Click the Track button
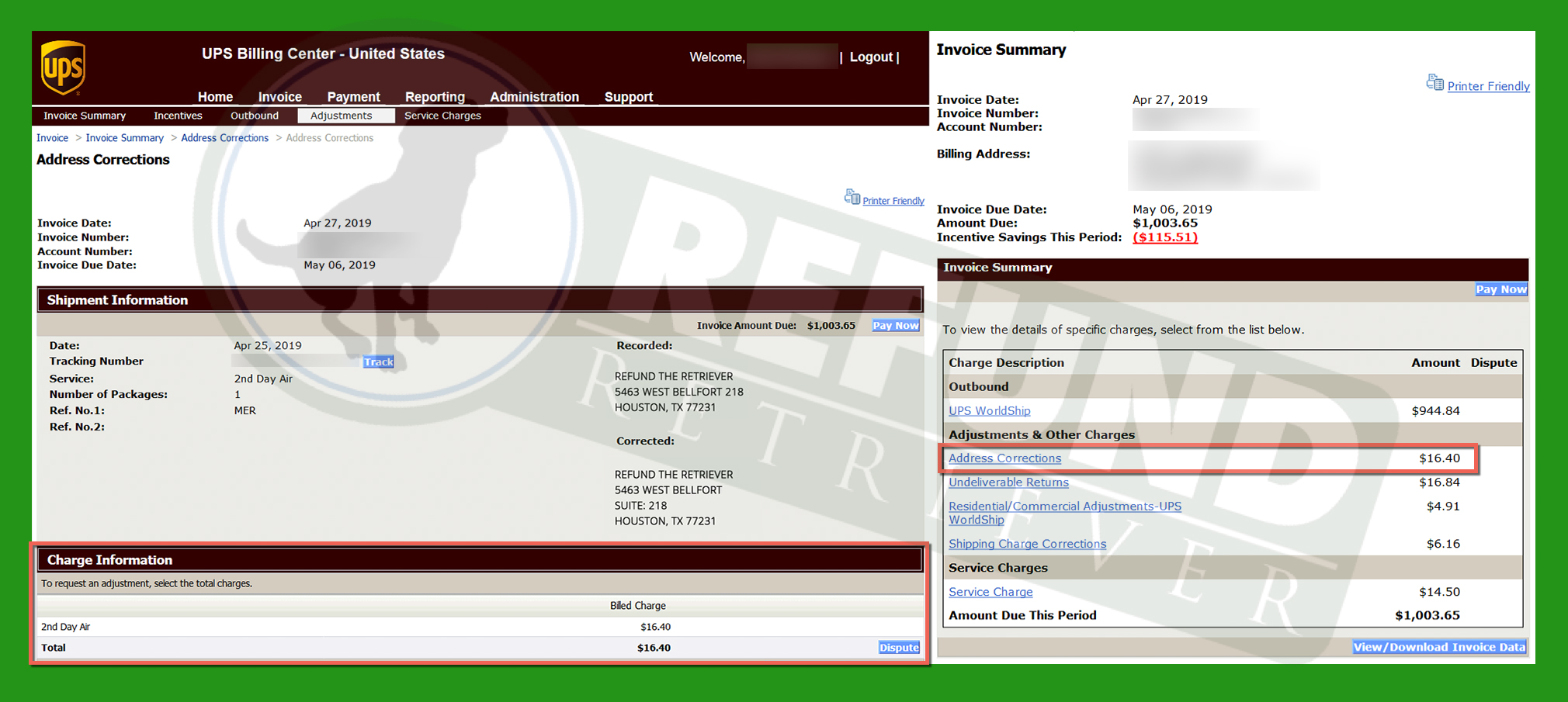The image size is (1568, 702). coord(378,361)
